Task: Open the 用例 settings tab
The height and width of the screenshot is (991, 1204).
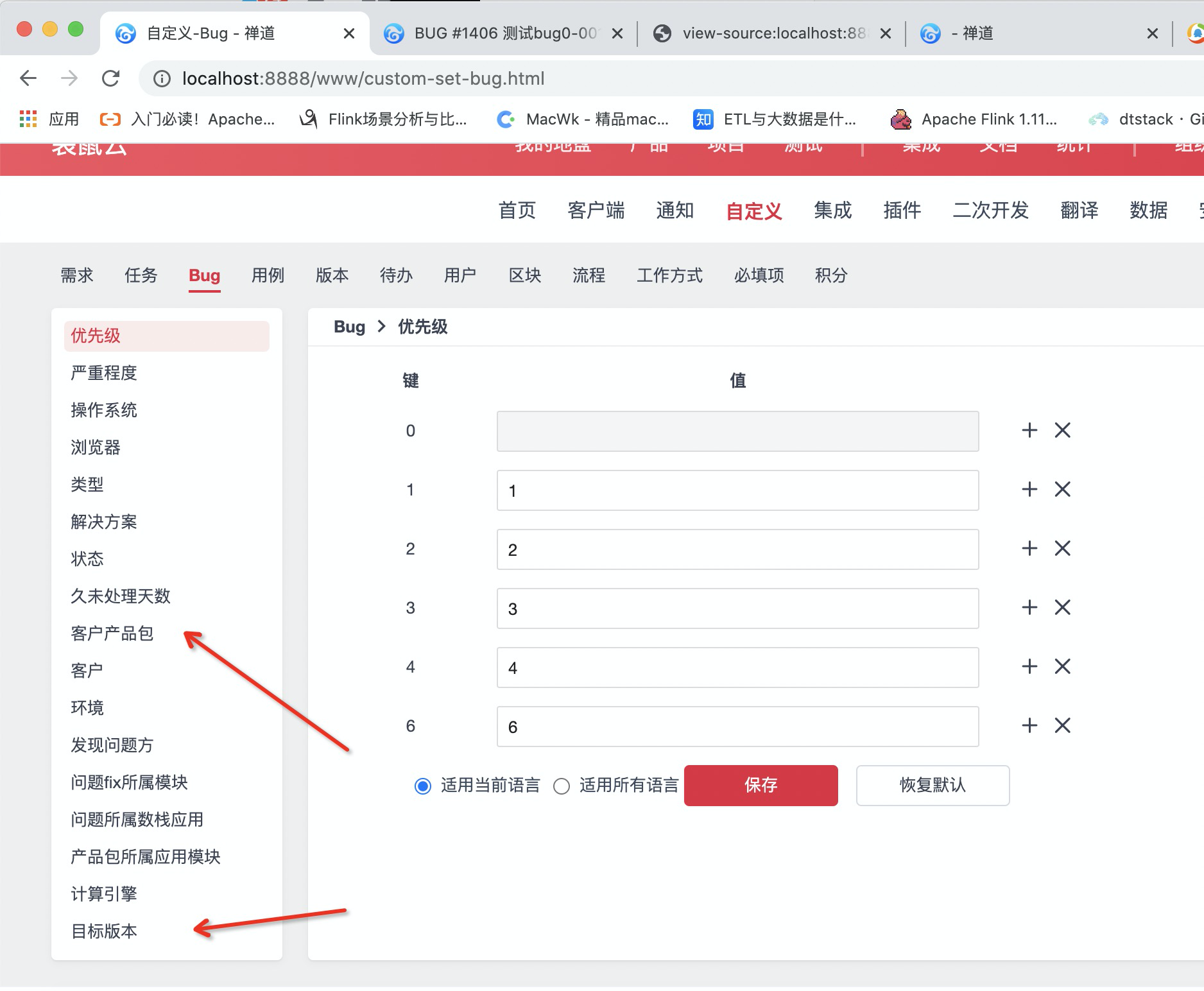Action: pyautogui.click(x=268, y=275)
